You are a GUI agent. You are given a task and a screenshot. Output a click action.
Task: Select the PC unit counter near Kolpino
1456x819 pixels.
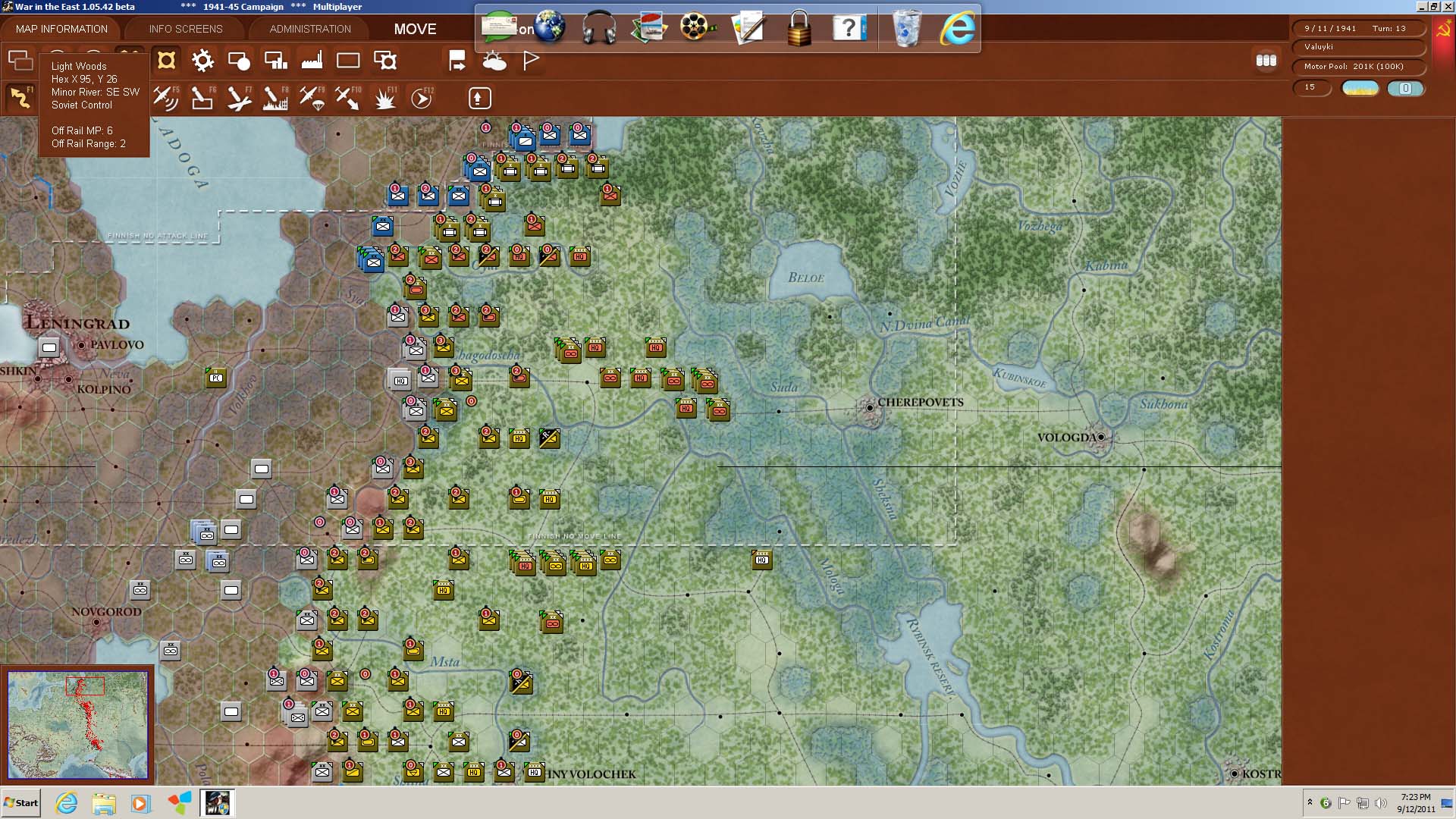click(216, 377)
